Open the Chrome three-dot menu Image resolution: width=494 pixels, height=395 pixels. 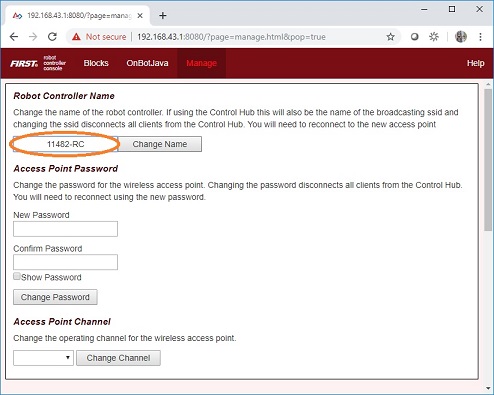pyautogui.click(x=480, y=37)
